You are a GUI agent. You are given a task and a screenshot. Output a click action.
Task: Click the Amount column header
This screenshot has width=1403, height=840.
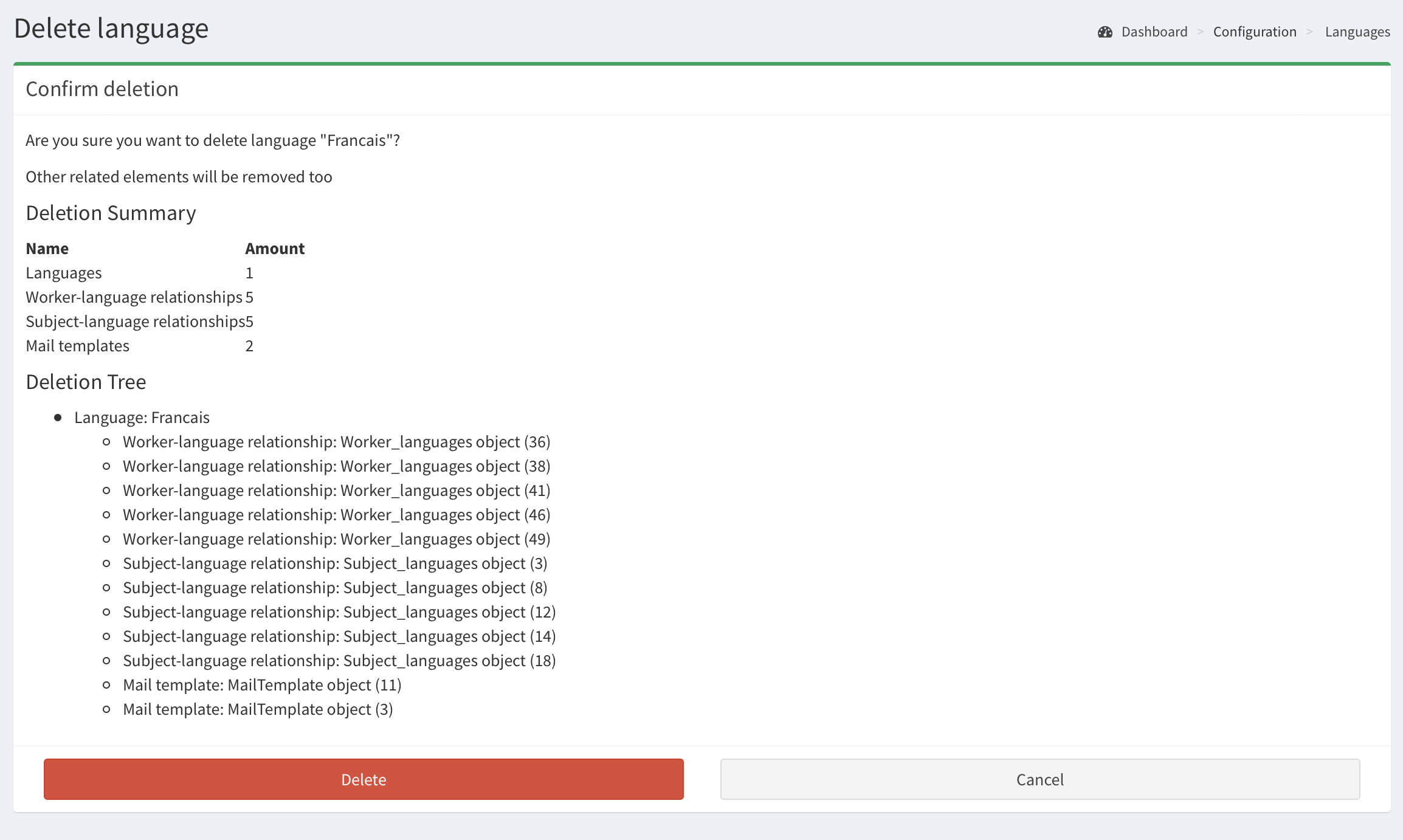pyautogui.click(x=275, y=249)
